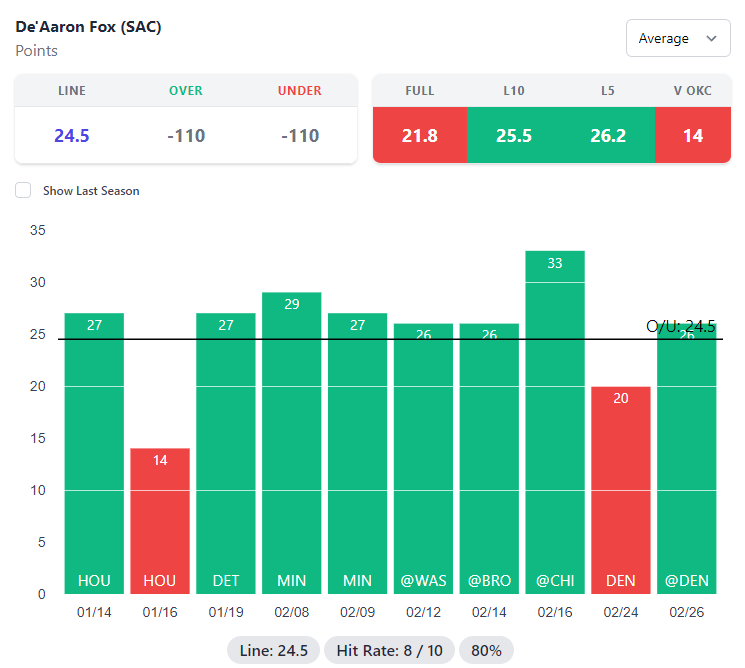Click the @DEN 02/26 bar
Image resolution: width=745 pixels, height=668 pixels.
687,458
